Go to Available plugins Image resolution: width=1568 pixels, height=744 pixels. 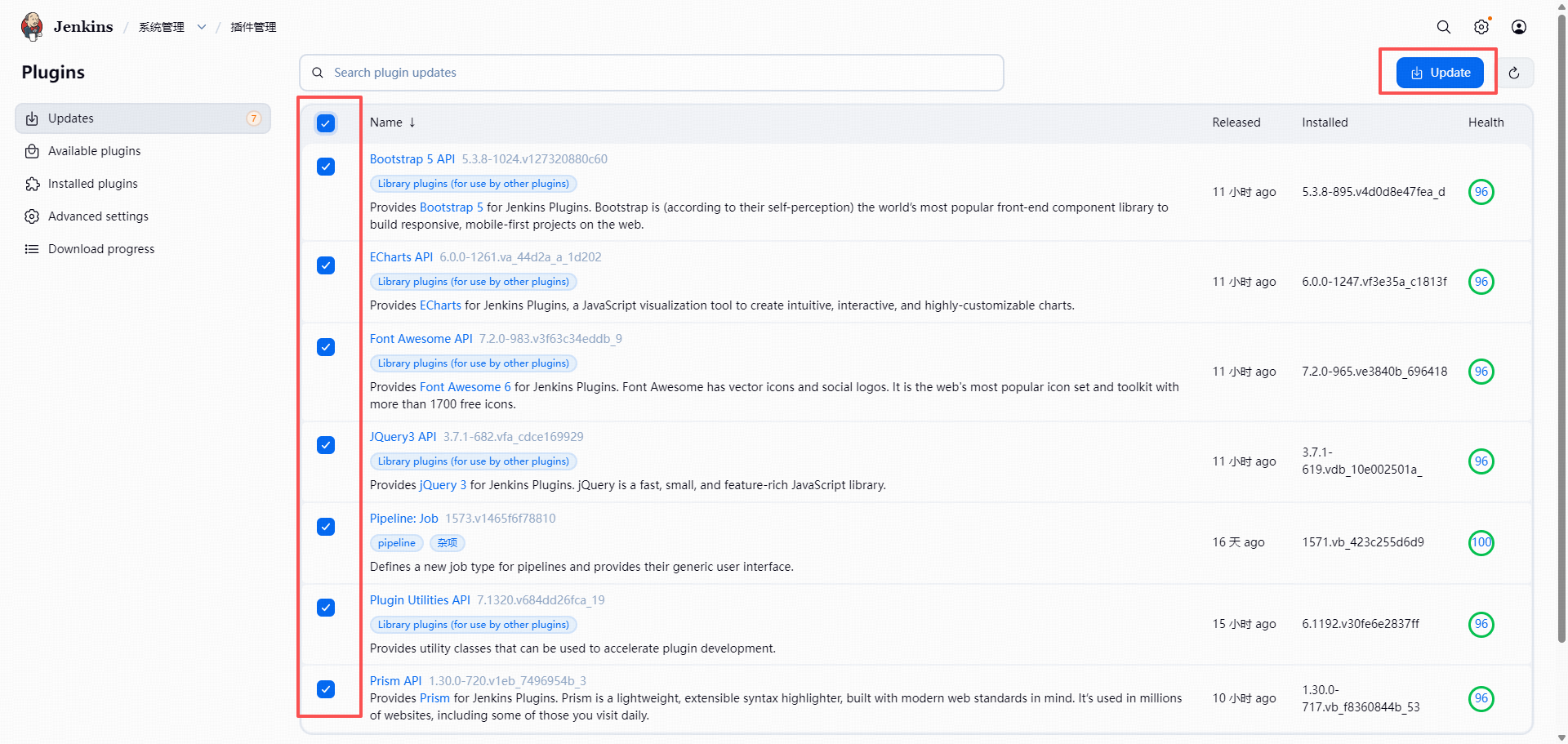click(x=143, y=151)
